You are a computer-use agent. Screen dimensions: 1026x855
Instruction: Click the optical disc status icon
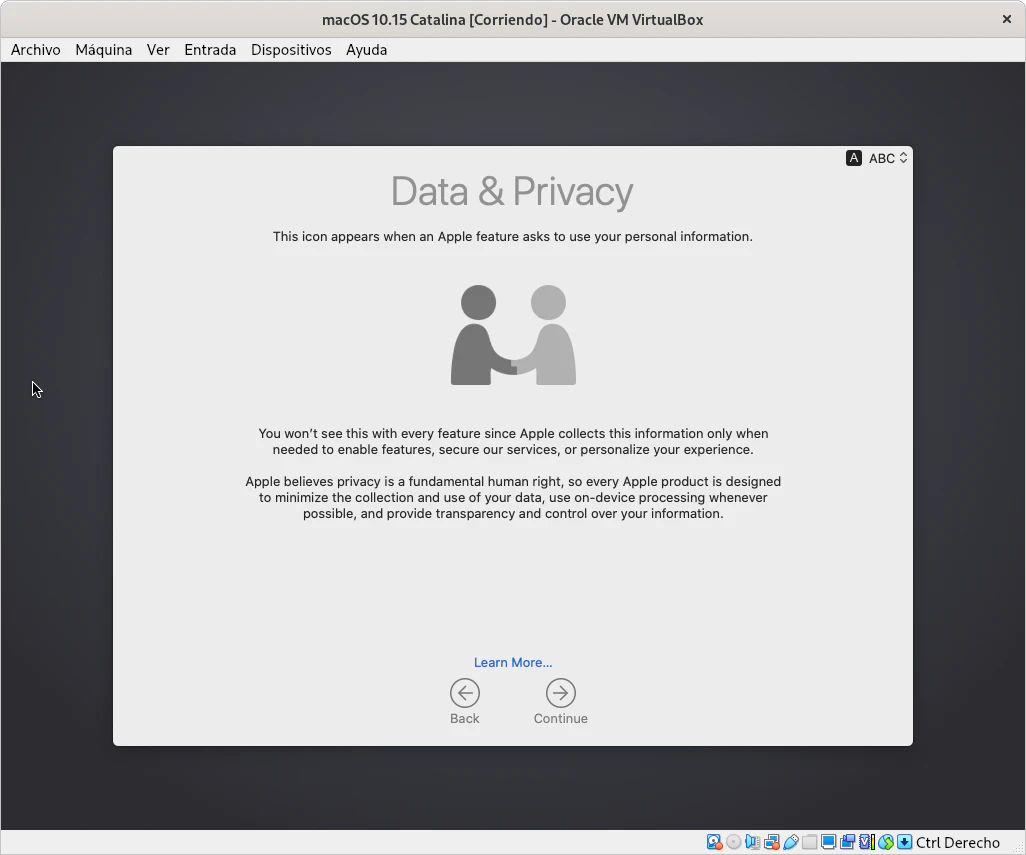(x=734, y=842)
